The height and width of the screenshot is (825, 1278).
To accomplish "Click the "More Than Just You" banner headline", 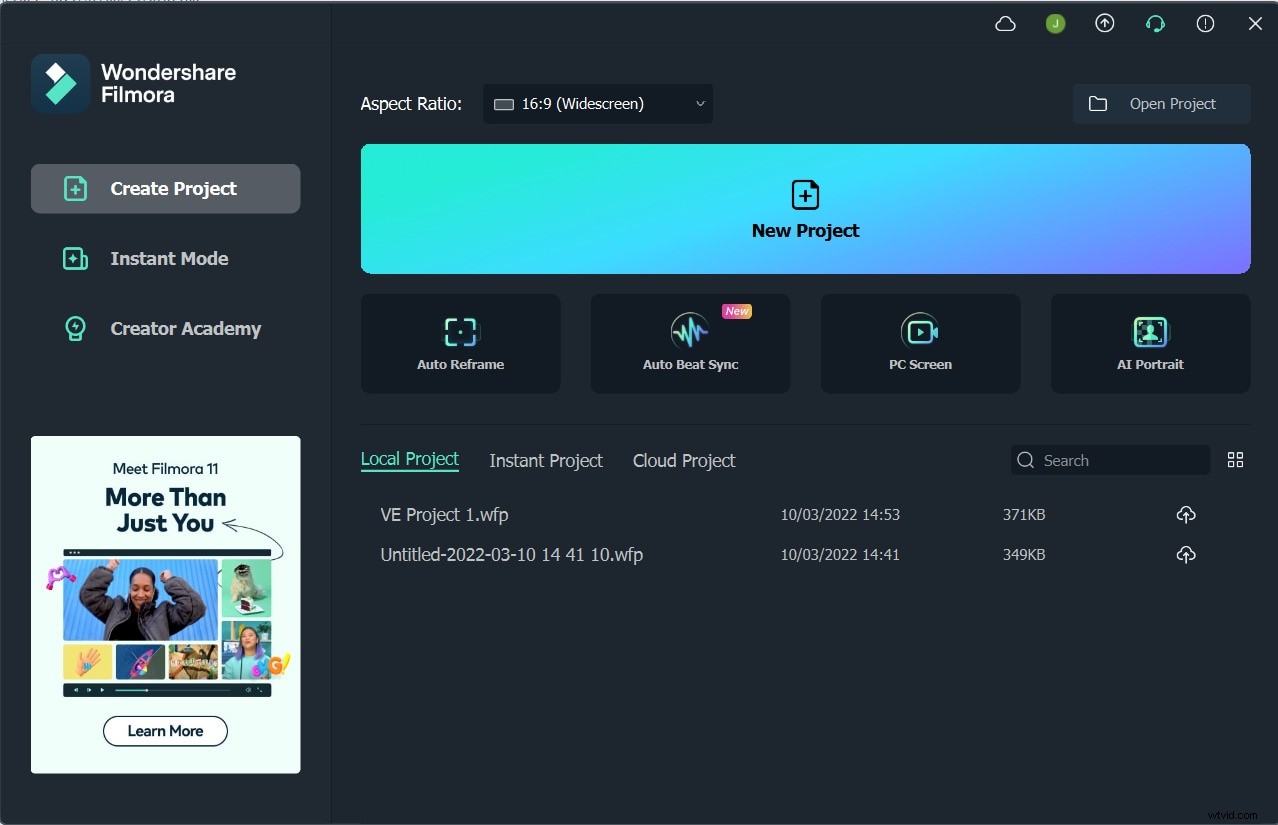I will (x=166, y=510).
